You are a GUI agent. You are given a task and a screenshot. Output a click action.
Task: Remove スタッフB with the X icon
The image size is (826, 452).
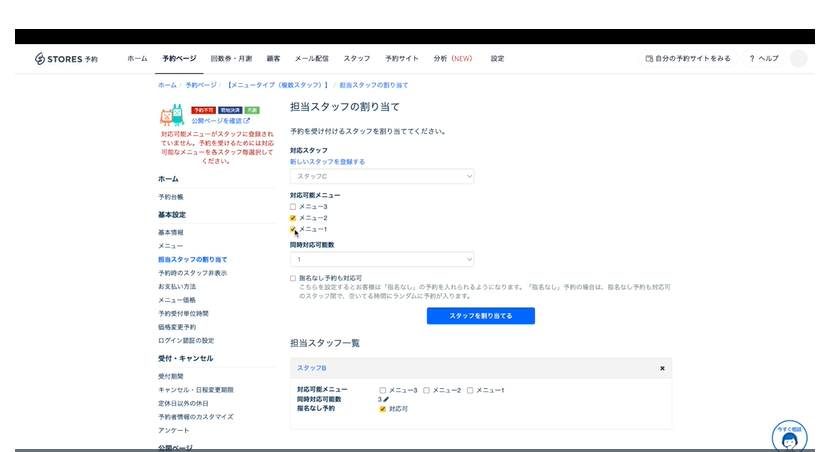point(661,368)
